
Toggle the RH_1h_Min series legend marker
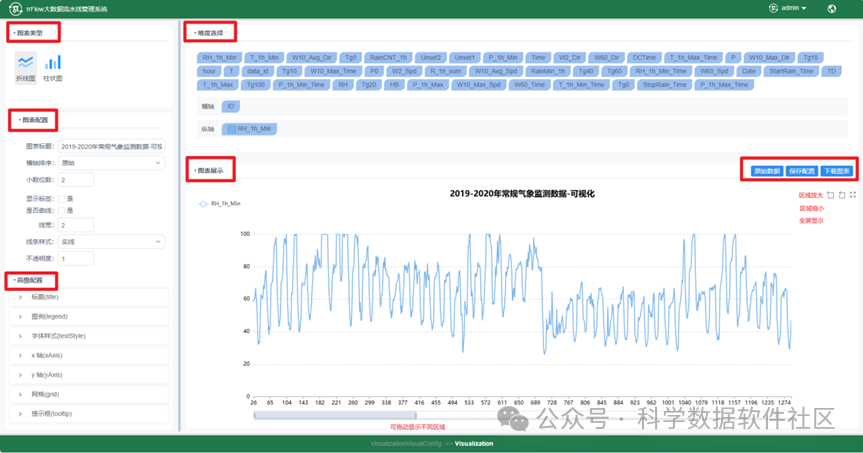pyautogui.click(x=203, y=203)
